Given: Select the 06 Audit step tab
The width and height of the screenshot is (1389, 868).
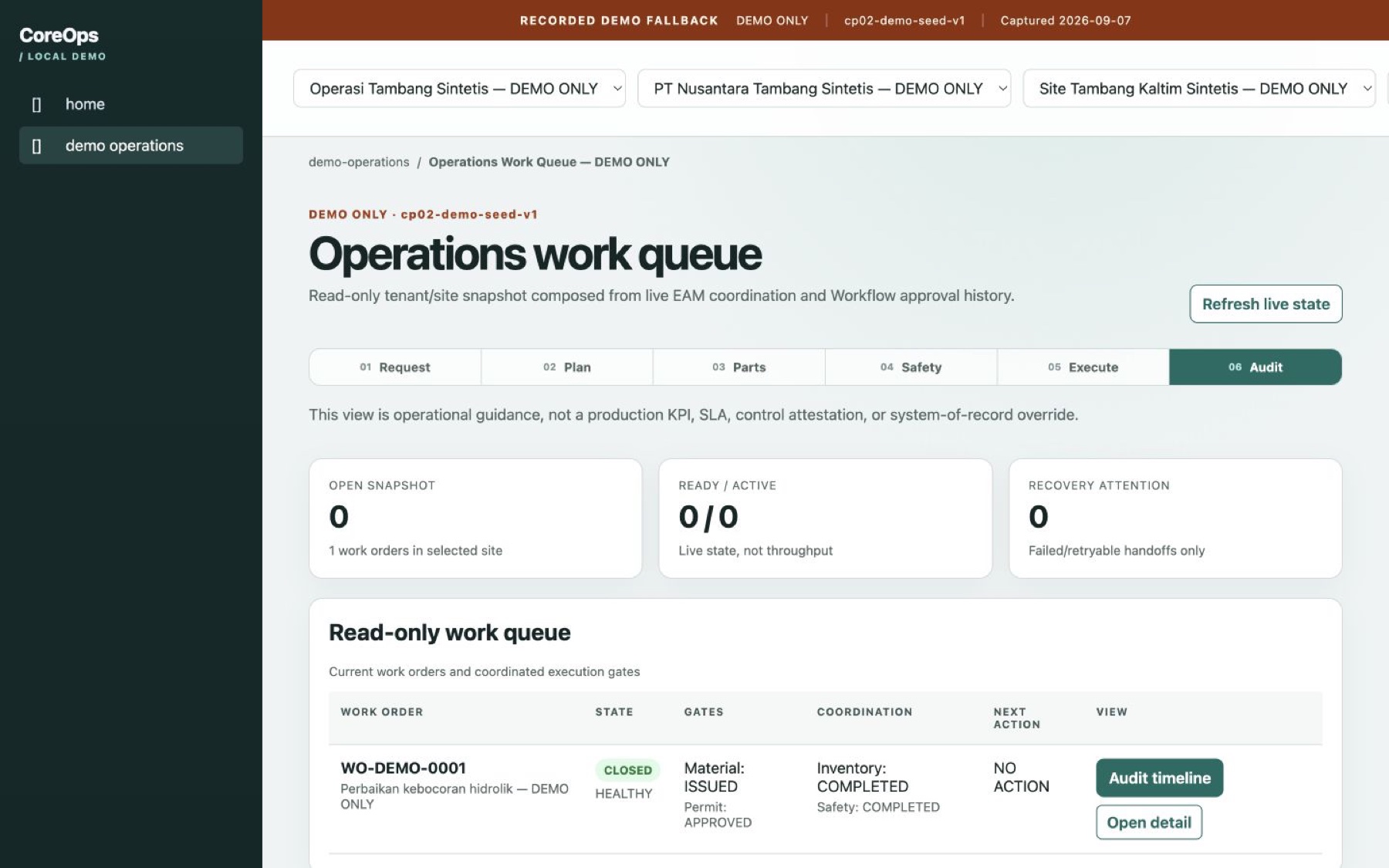Looking at the screenshot, I should coord(1256,367).
